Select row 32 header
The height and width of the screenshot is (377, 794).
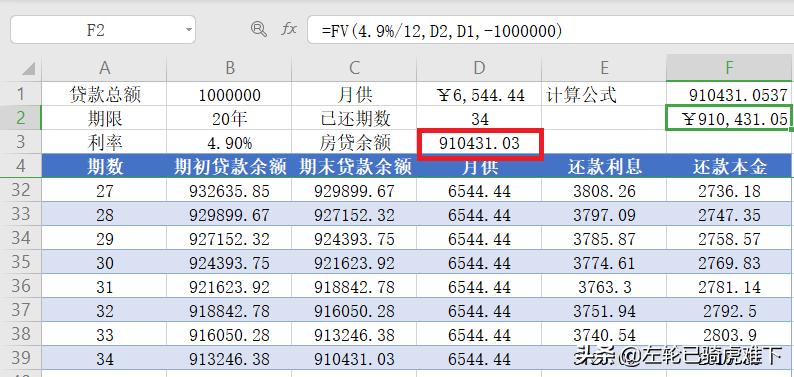(21, 190)
